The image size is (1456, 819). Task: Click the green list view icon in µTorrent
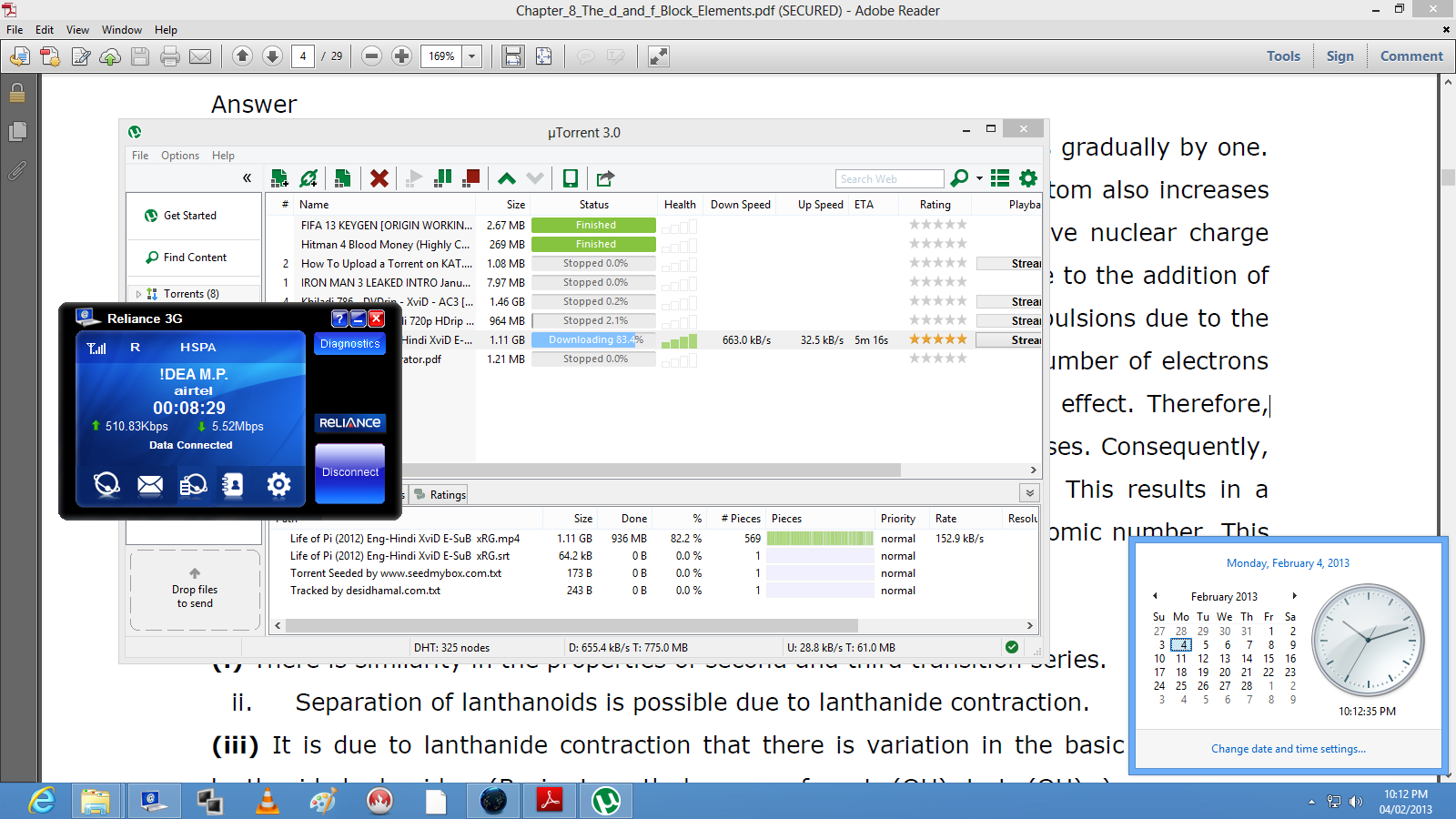coord(1000,178)
